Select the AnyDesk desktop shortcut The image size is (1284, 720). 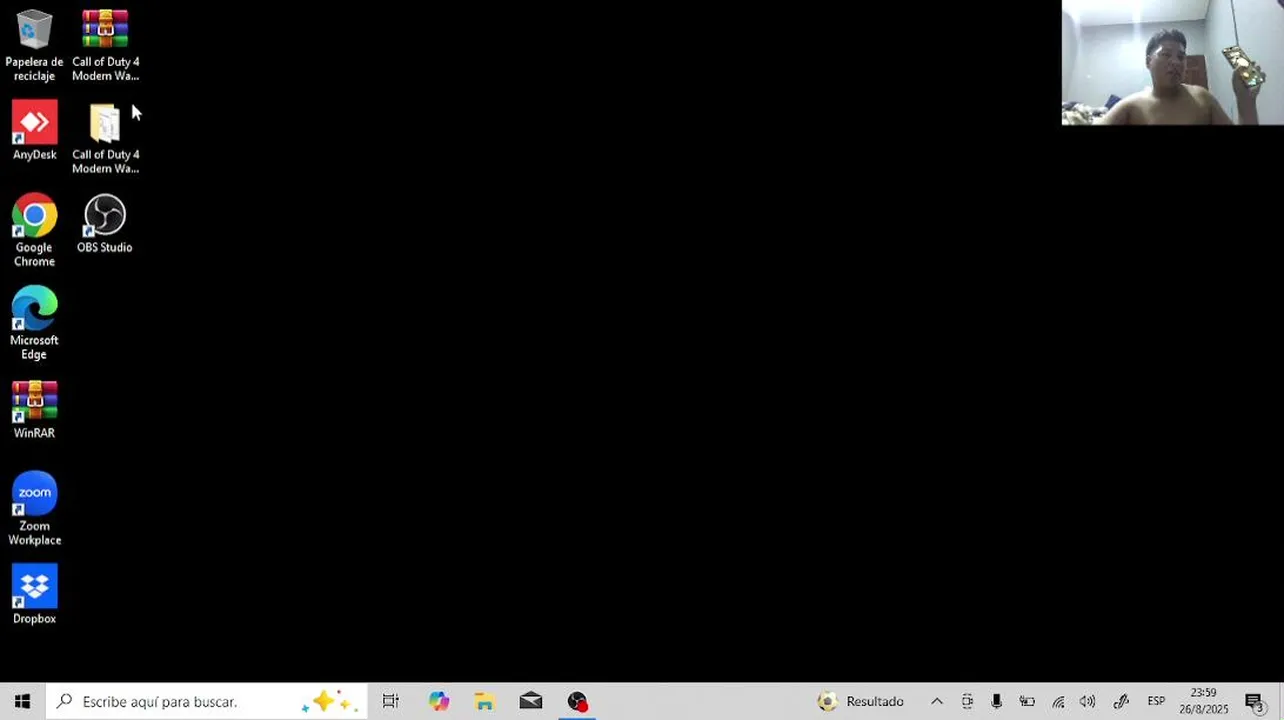[x=34, y=131]
